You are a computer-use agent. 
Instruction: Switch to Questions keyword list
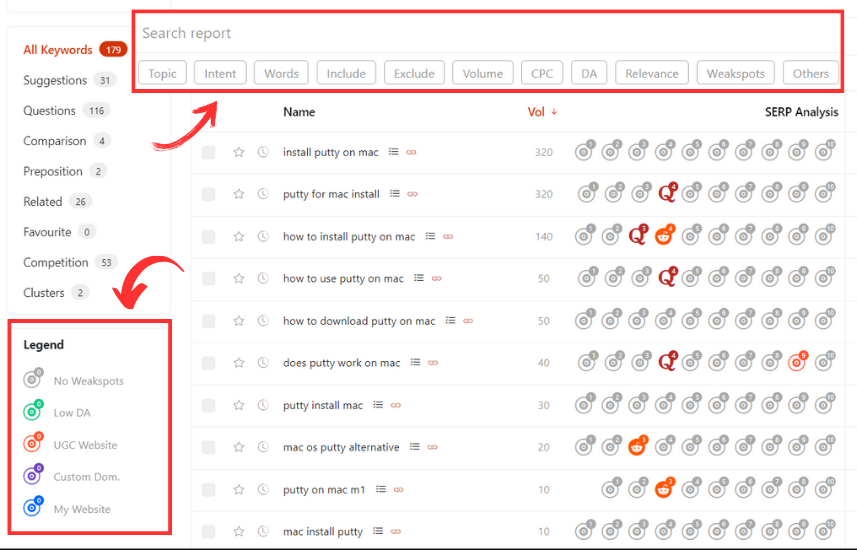click(x=67, y=110)
